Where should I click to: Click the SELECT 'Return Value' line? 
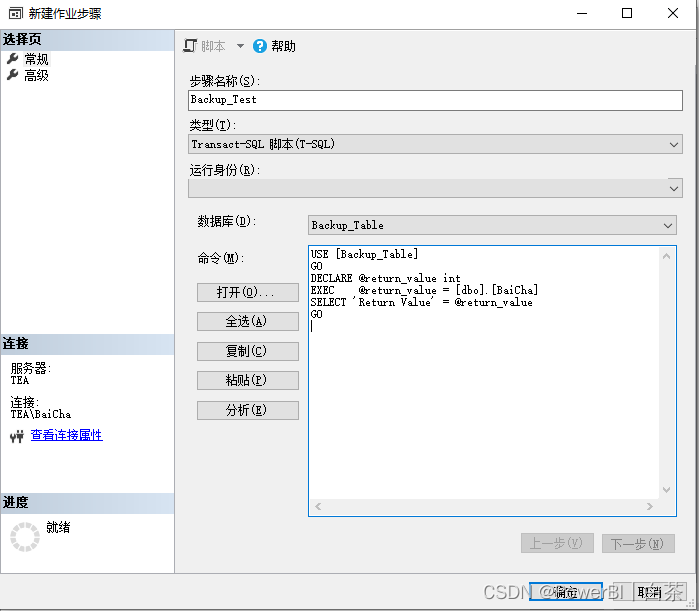pyautogui.click(x=422, y=302)
